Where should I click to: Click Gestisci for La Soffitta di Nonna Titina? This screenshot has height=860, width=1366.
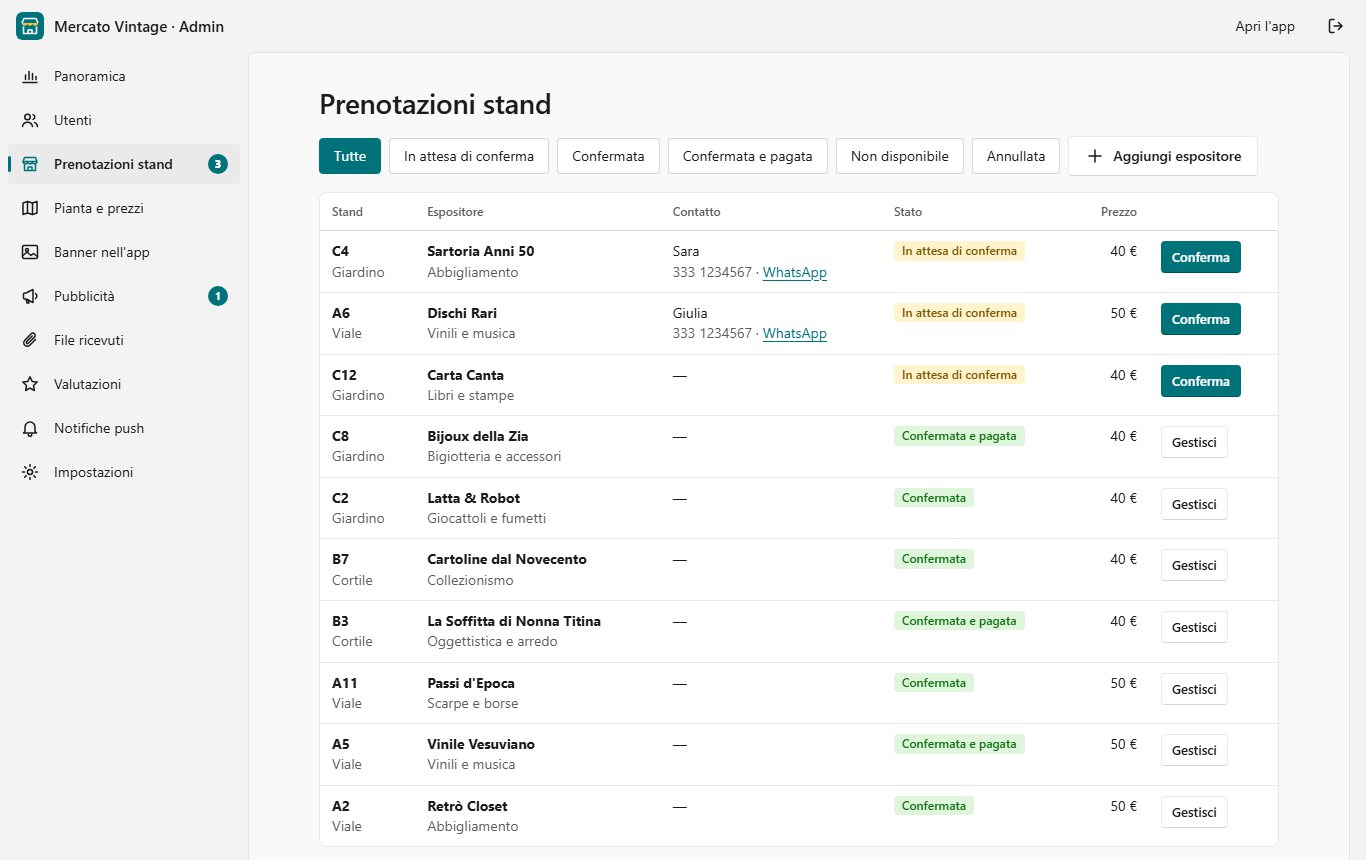click(x=1194, y=627)
